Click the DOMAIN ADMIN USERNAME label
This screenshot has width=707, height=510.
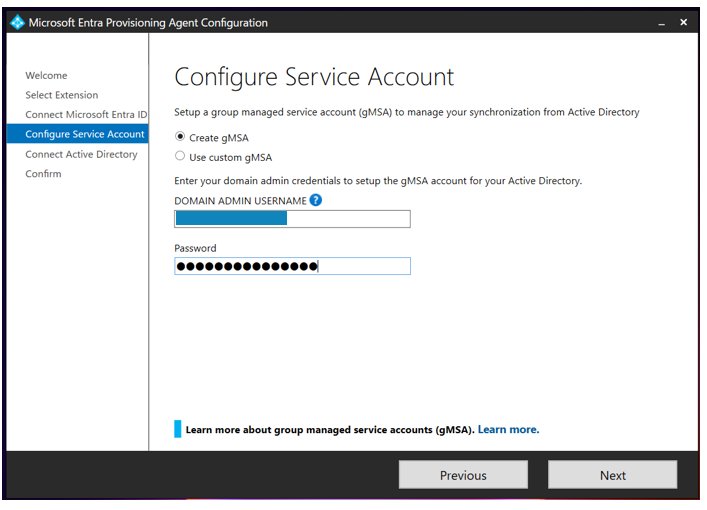240,201
